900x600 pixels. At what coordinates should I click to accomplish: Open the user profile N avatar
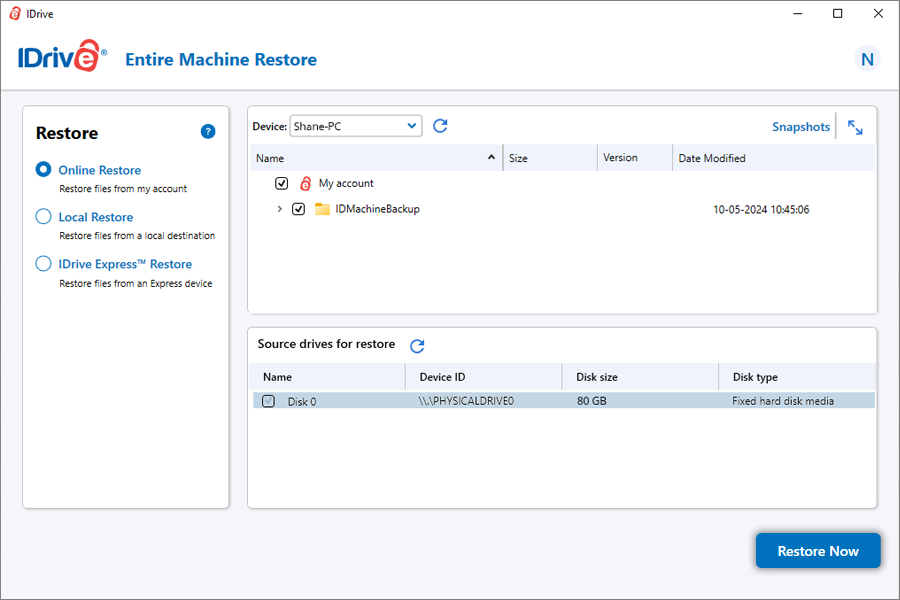pyautogui.click(x=867, y=59)
